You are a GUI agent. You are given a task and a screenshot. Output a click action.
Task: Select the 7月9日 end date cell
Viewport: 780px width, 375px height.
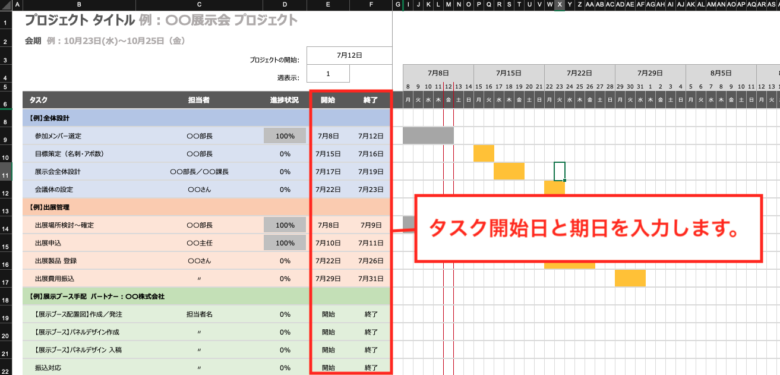[x=371, y=225]
